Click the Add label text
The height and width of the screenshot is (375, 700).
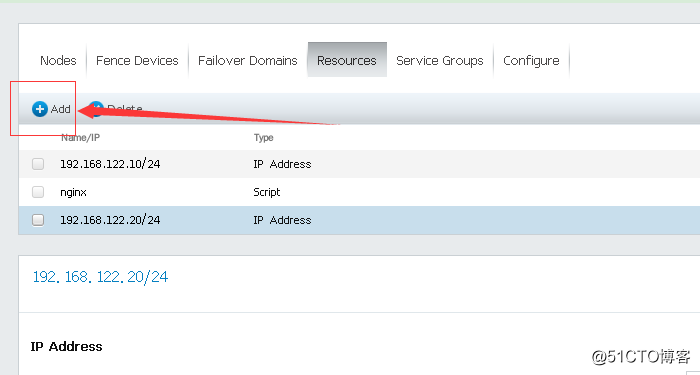61,109
